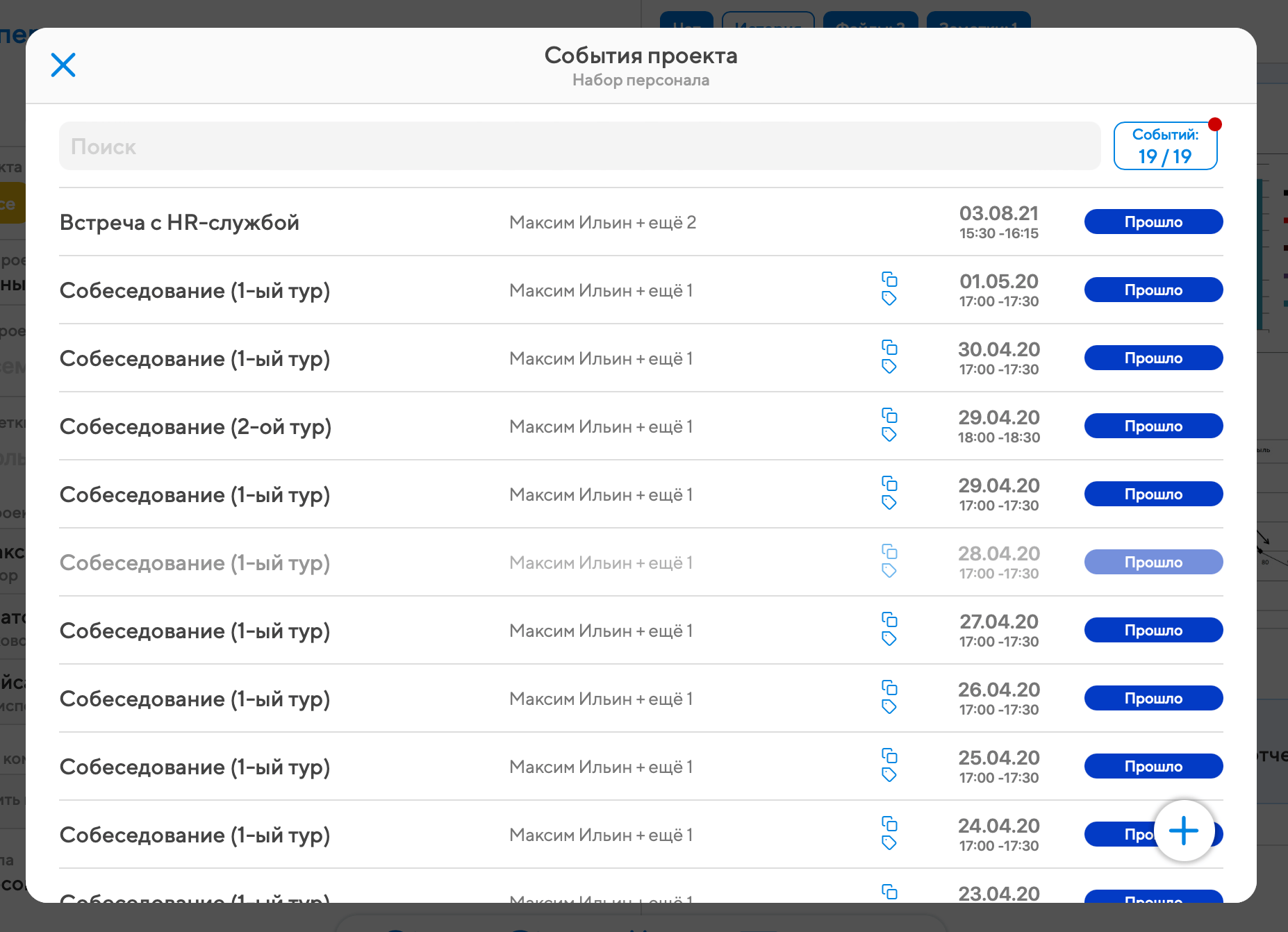Close the События проекта dialog
This screenshot has height=932, width=1288.
click(63, 65)
